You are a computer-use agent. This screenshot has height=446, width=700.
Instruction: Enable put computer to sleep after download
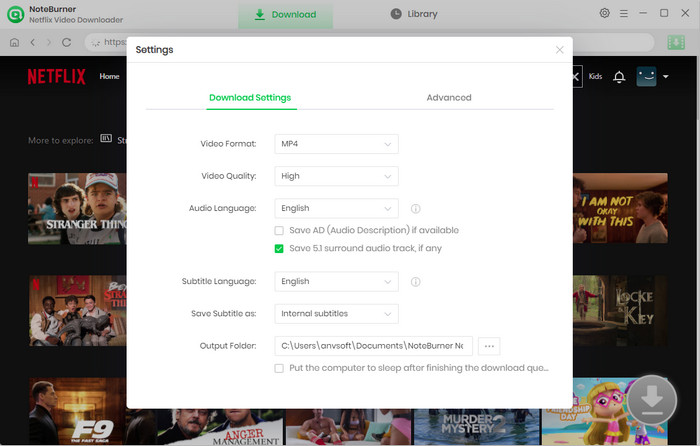279,368
